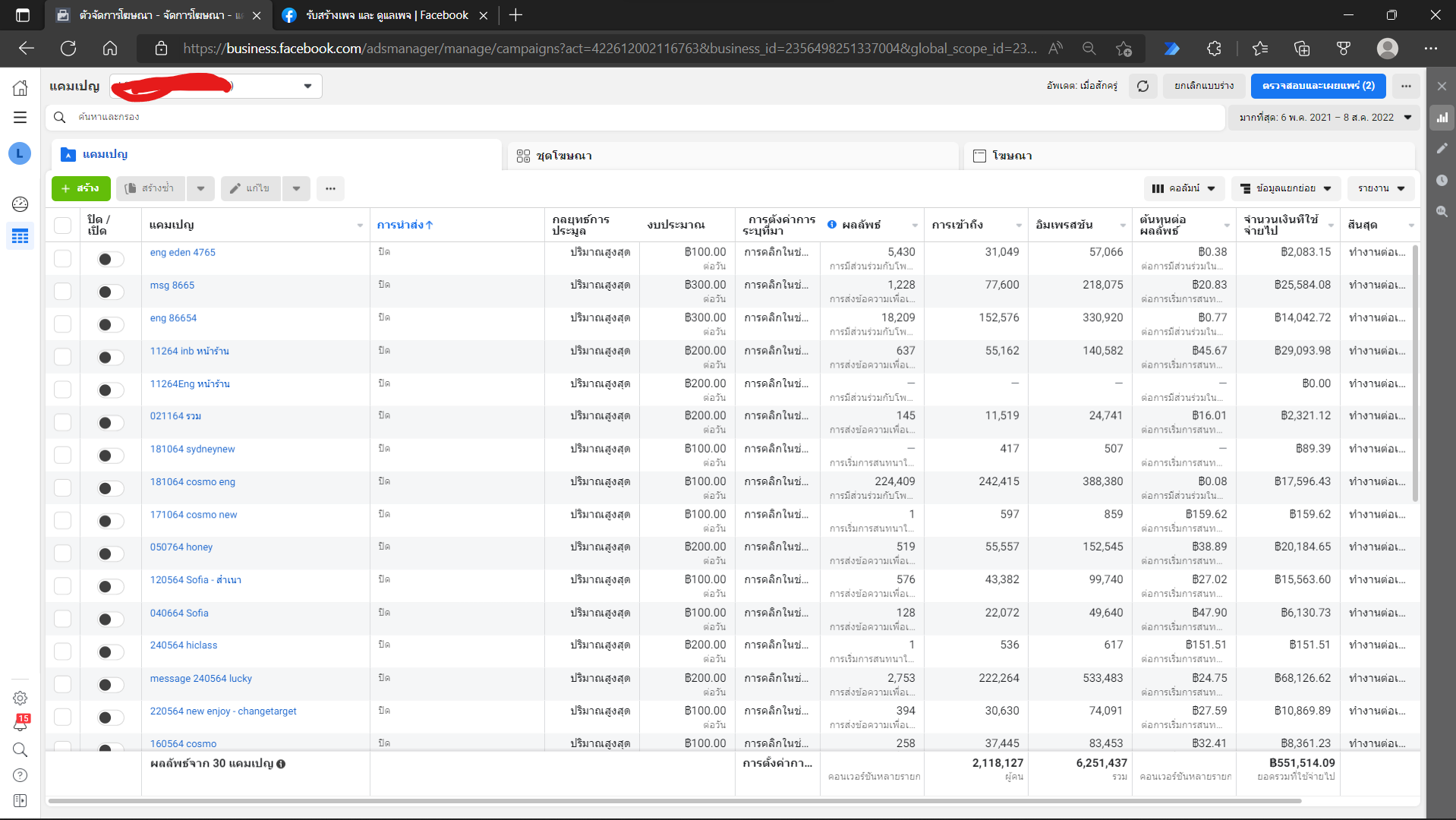1456x820 pixels.
Task: Open the history clock icon in right panel
Action: point(1442,180)
